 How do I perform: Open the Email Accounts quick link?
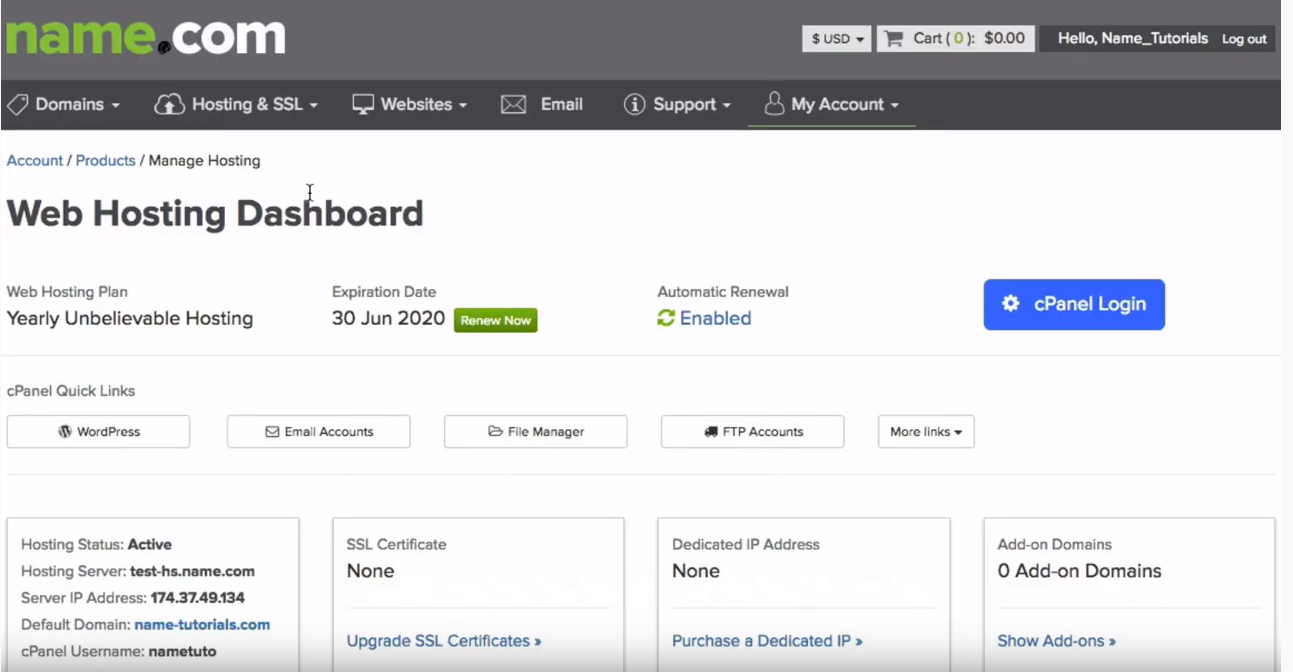pyautogui.click(x=319, y=432)
